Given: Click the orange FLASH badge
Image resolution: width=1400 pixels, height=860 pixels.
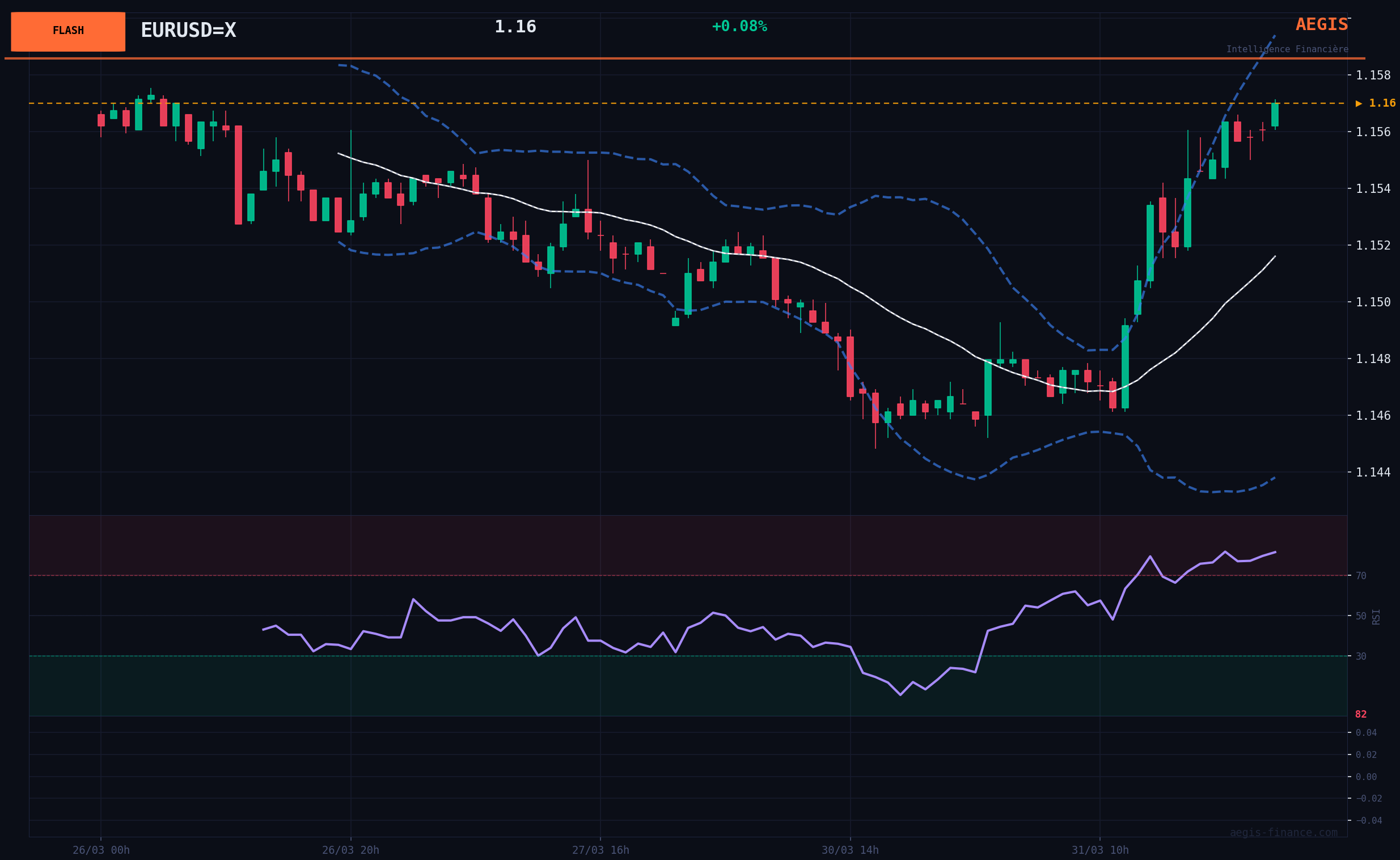Looking at the screenshot, I should click(x=67, y=31).
